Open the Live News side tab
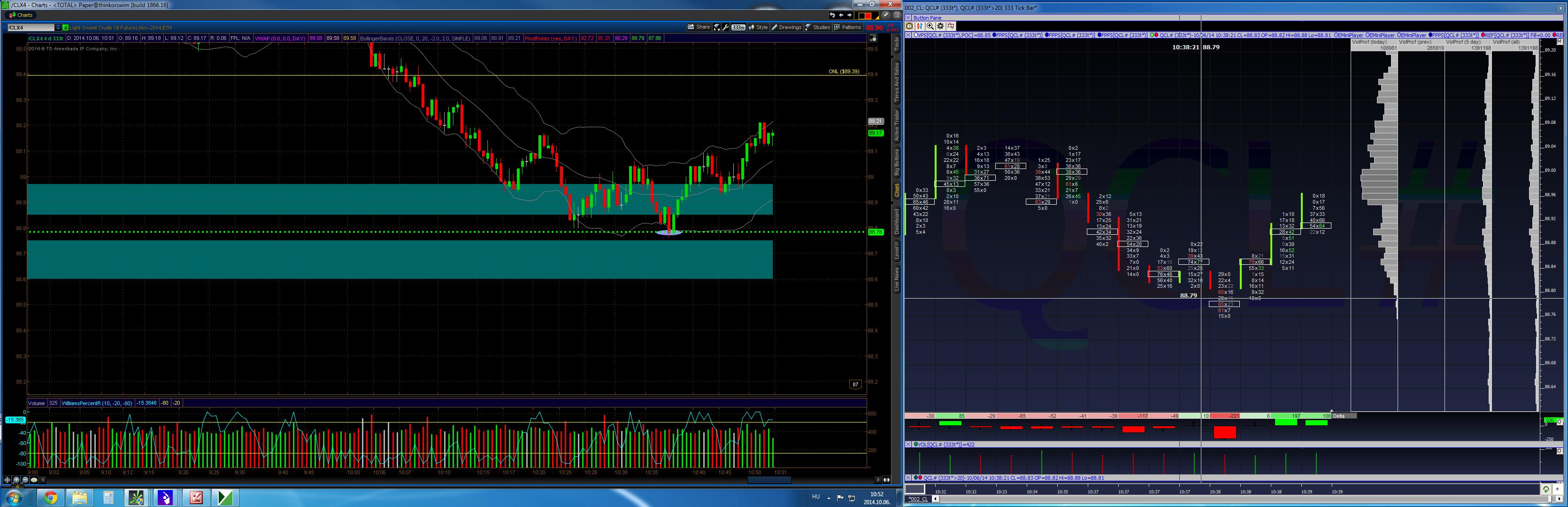This screenshot has width=1568, height=507. (x=896, y=279)
